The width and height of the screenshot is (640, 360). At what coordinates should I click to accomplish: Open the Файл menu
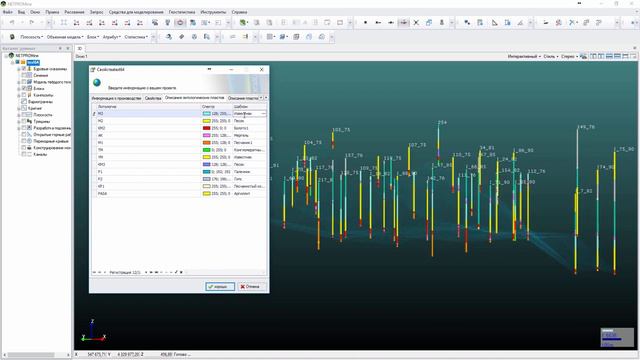point(7,12)
